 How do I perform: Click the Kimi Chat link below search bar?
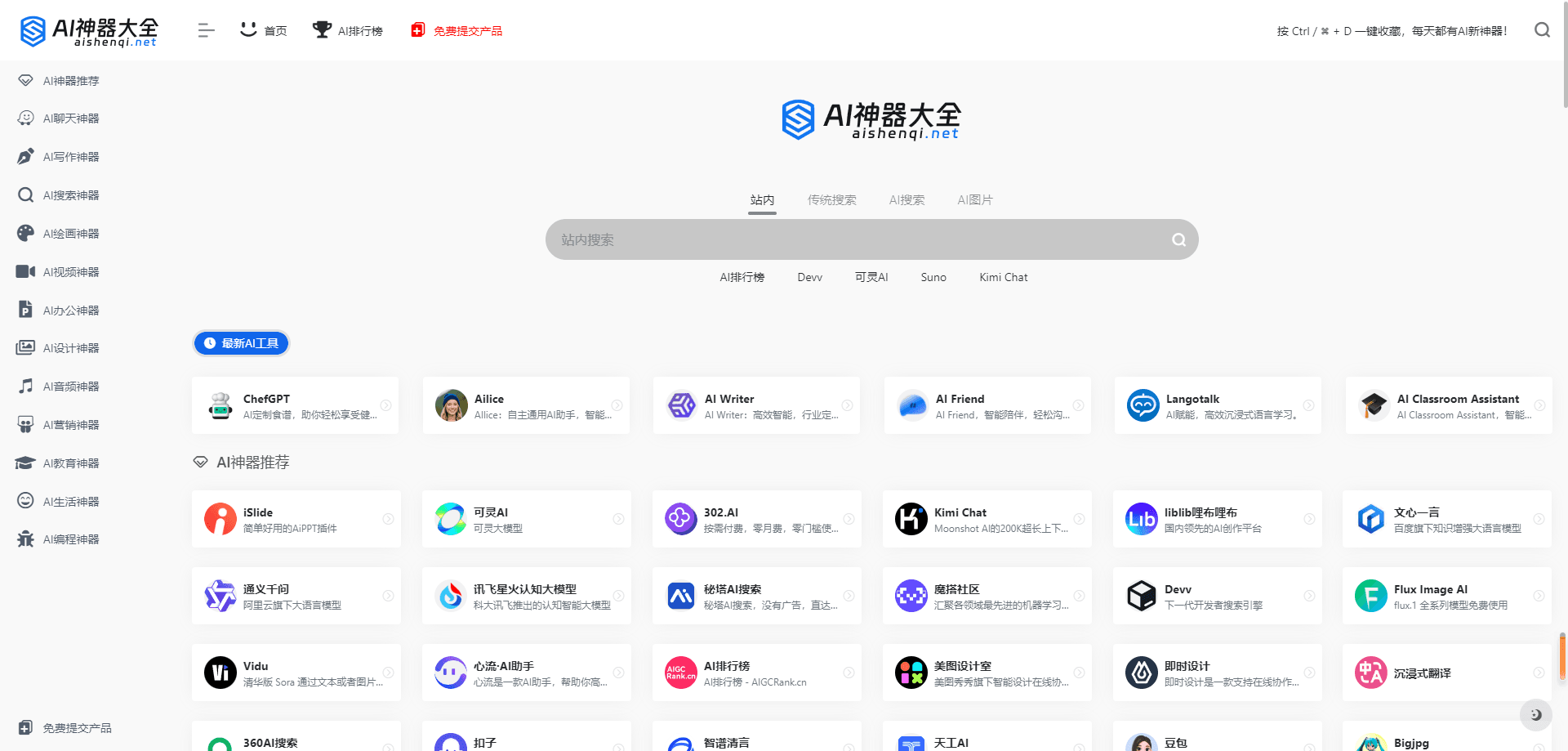click(x=1004, y=278)
